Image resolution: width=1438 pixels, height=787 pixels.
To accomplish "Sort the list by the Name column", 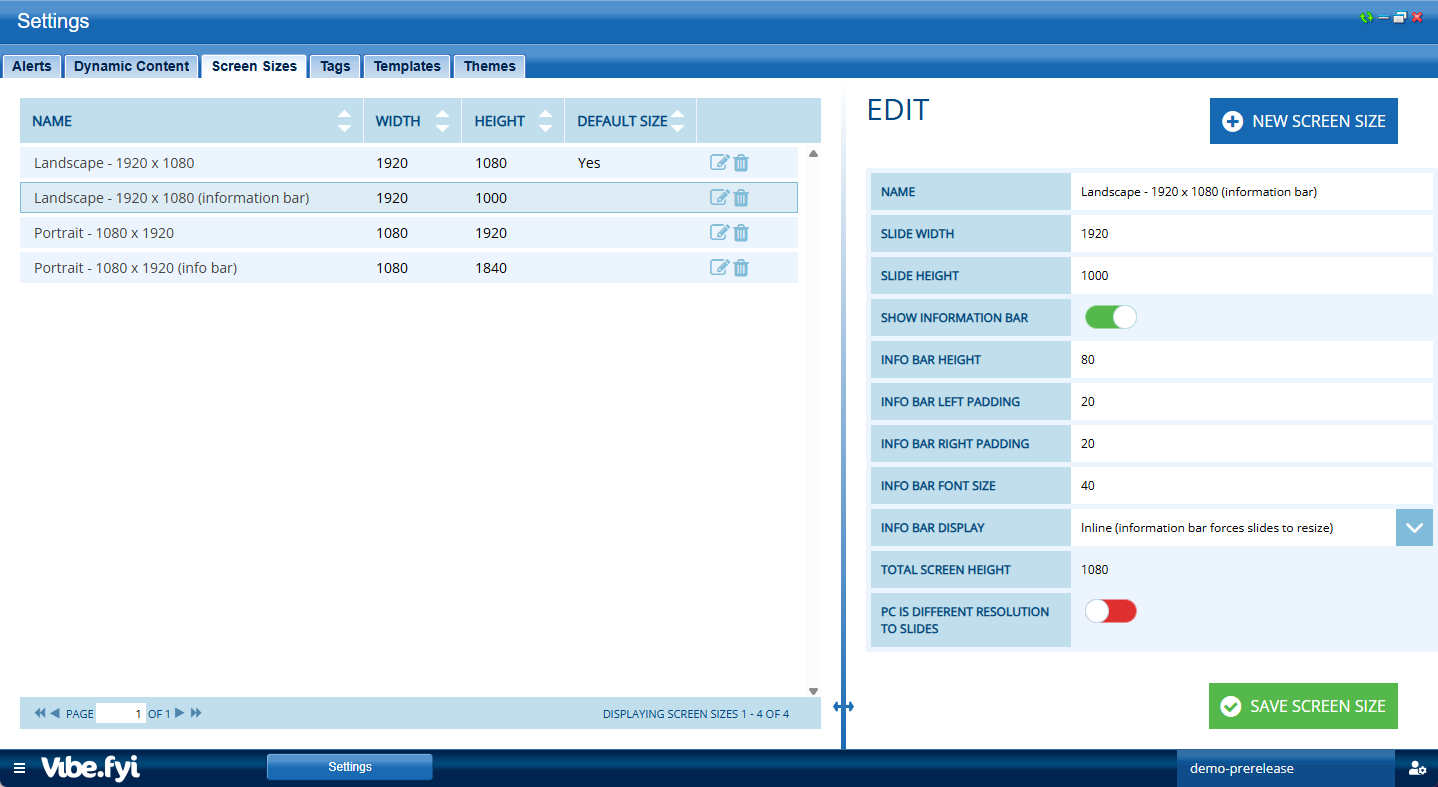I will pos(344,121).
